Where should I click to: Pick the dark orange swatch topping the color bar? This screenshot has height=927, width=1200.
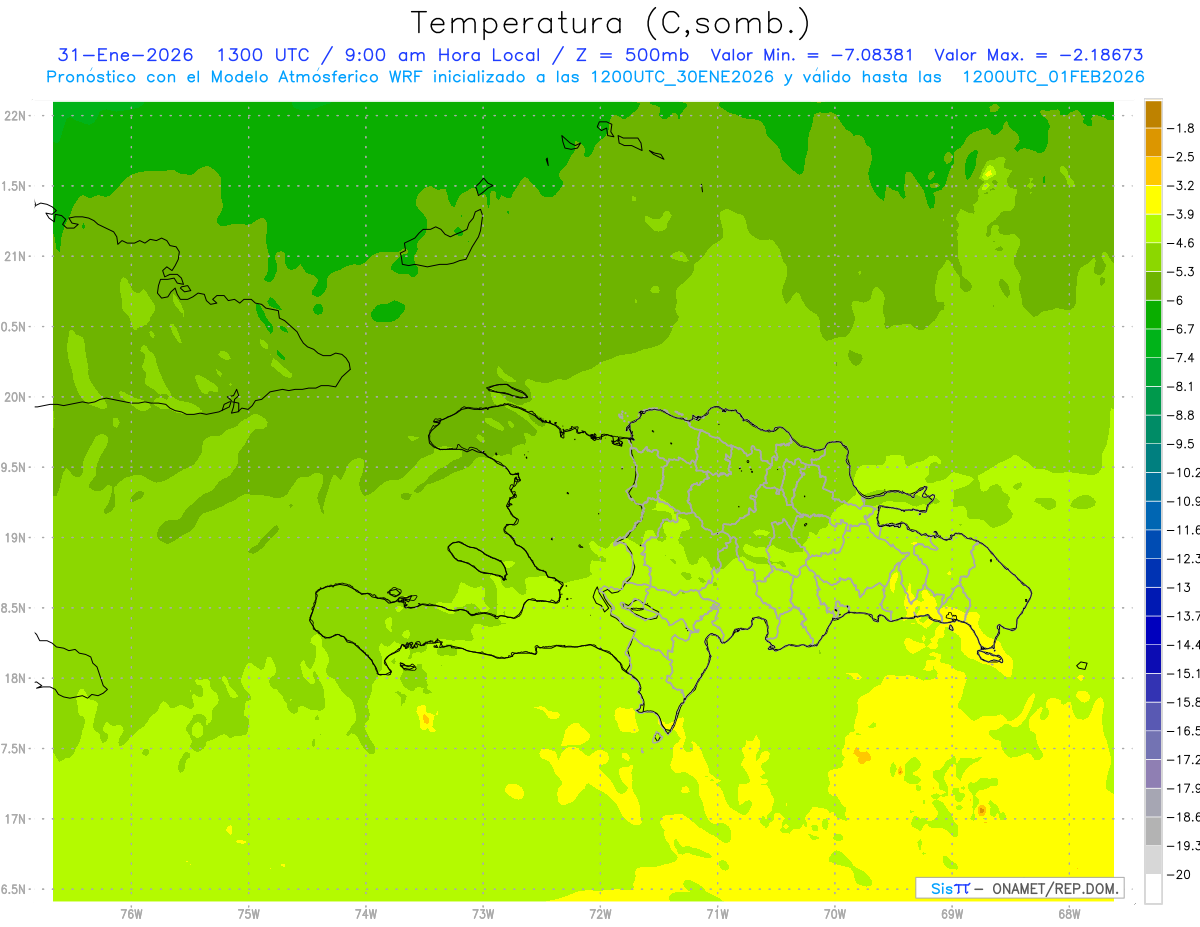point(1153,114)
